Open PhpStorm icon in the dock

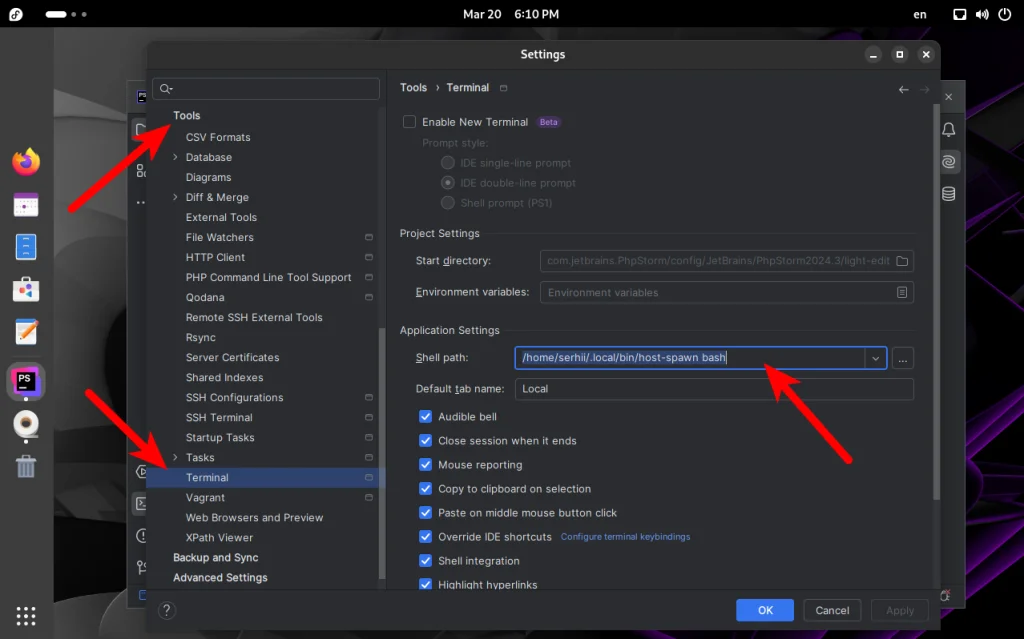point(25,381)
